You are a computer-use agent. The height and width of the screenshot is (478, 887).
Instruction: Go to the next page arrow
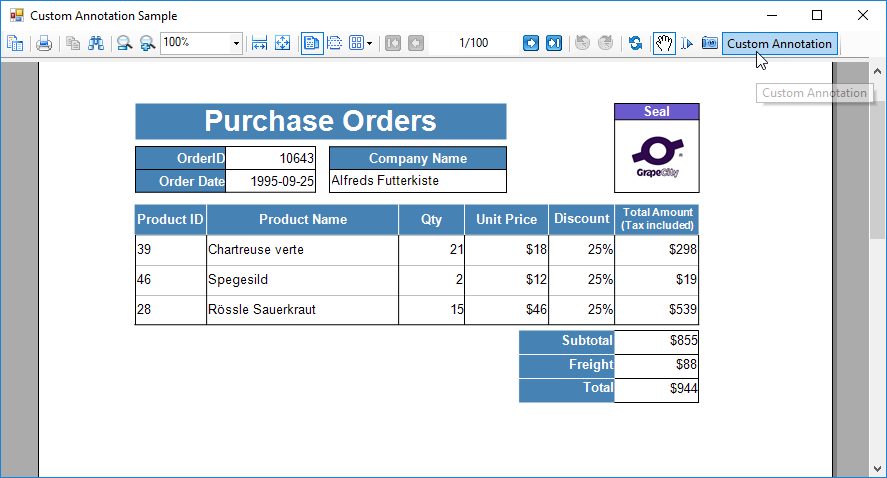coord(531,44)
